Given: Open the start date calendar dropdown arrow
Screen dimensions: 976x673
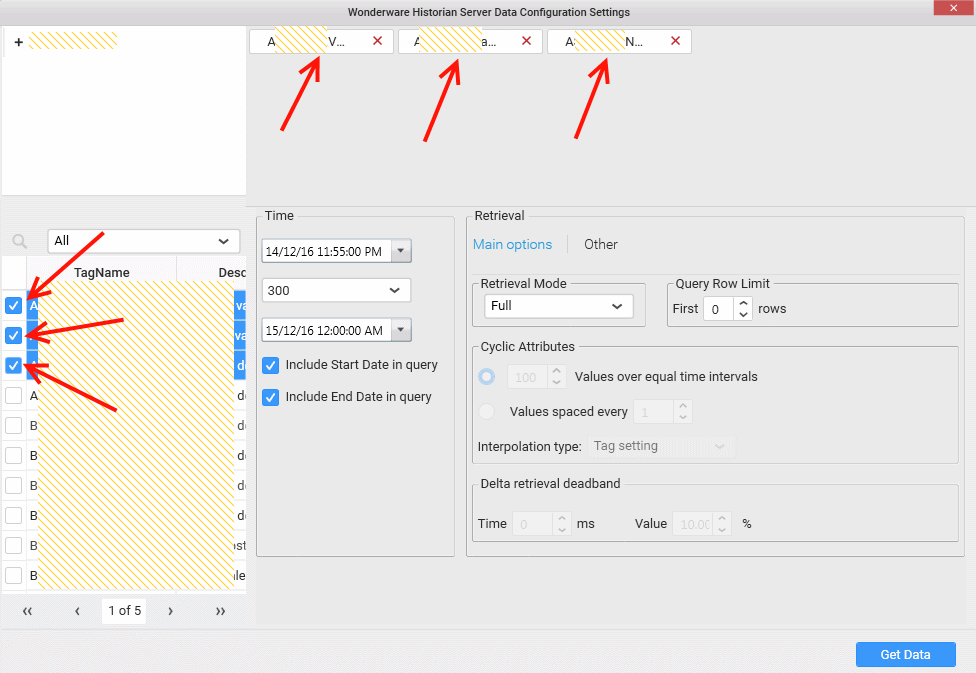Looking at the screenshot, I should click(401, 251).
